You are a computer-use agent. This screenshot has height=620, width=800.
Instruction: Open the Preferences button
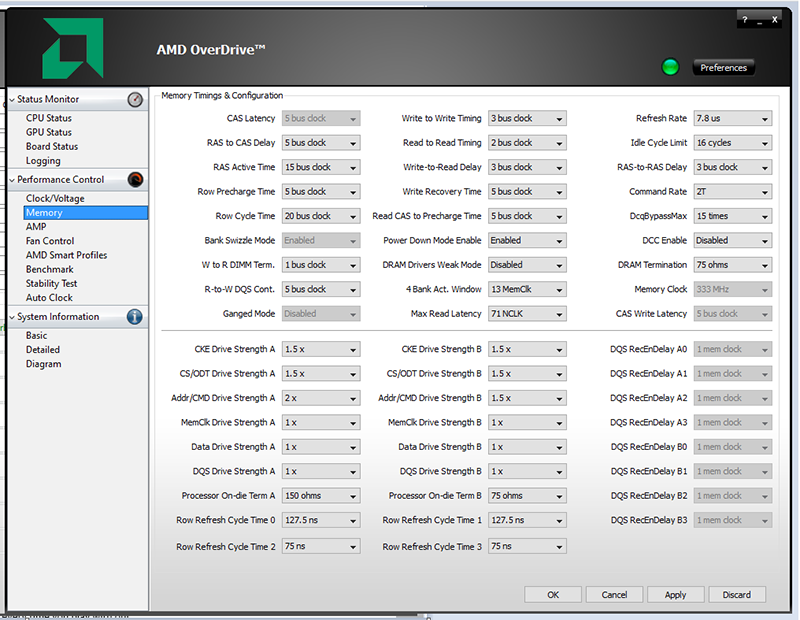[723, 68]
